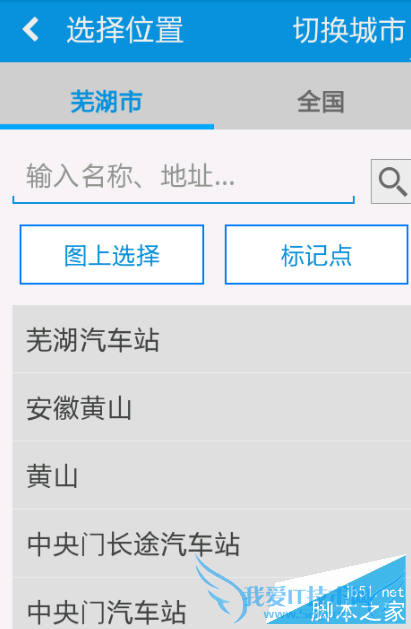Viewport: 411px width, 629px height.
Task: Switch to the 全国 tab
Action: pos(320,102)
